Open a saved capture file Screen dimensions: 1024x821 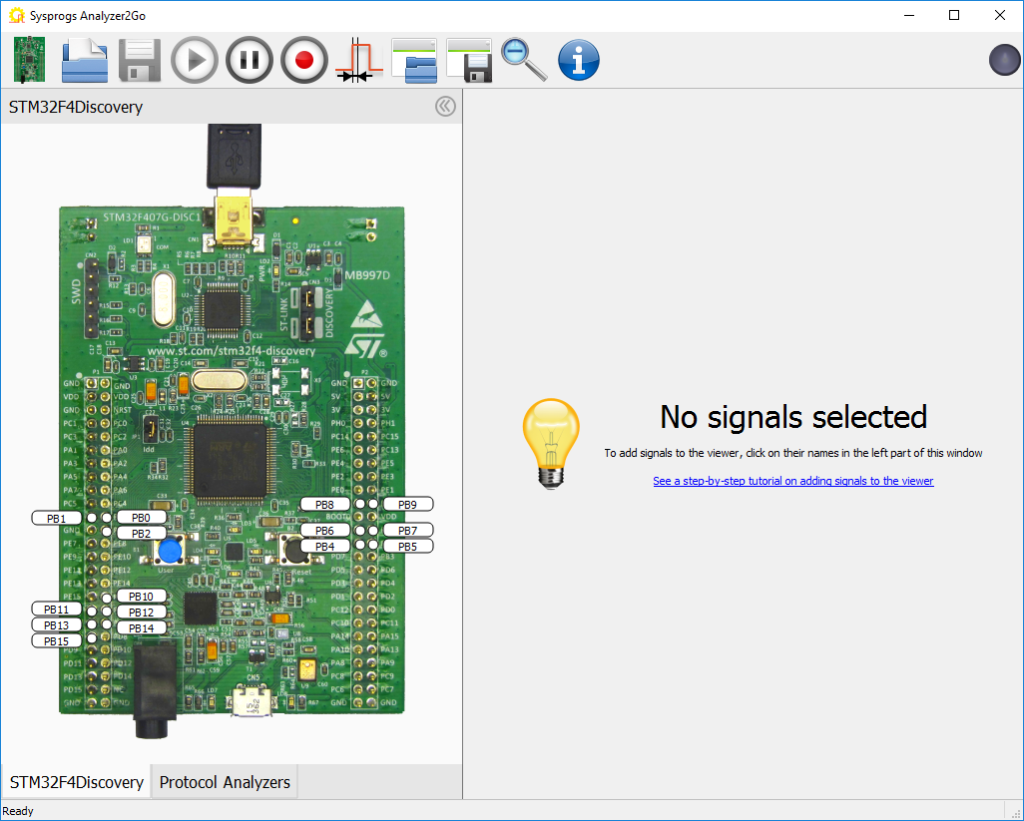coord(84,60)
